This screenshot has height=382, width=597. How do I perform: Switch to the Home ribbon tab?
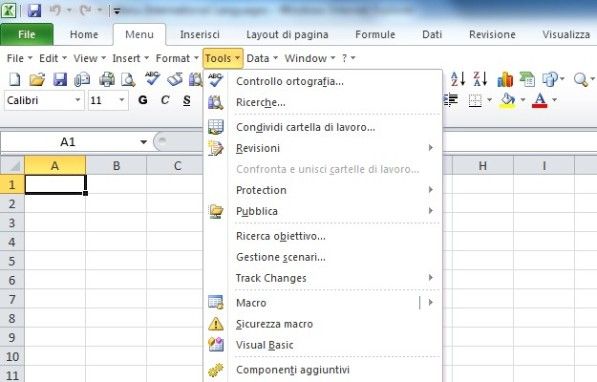coord(84,35)
